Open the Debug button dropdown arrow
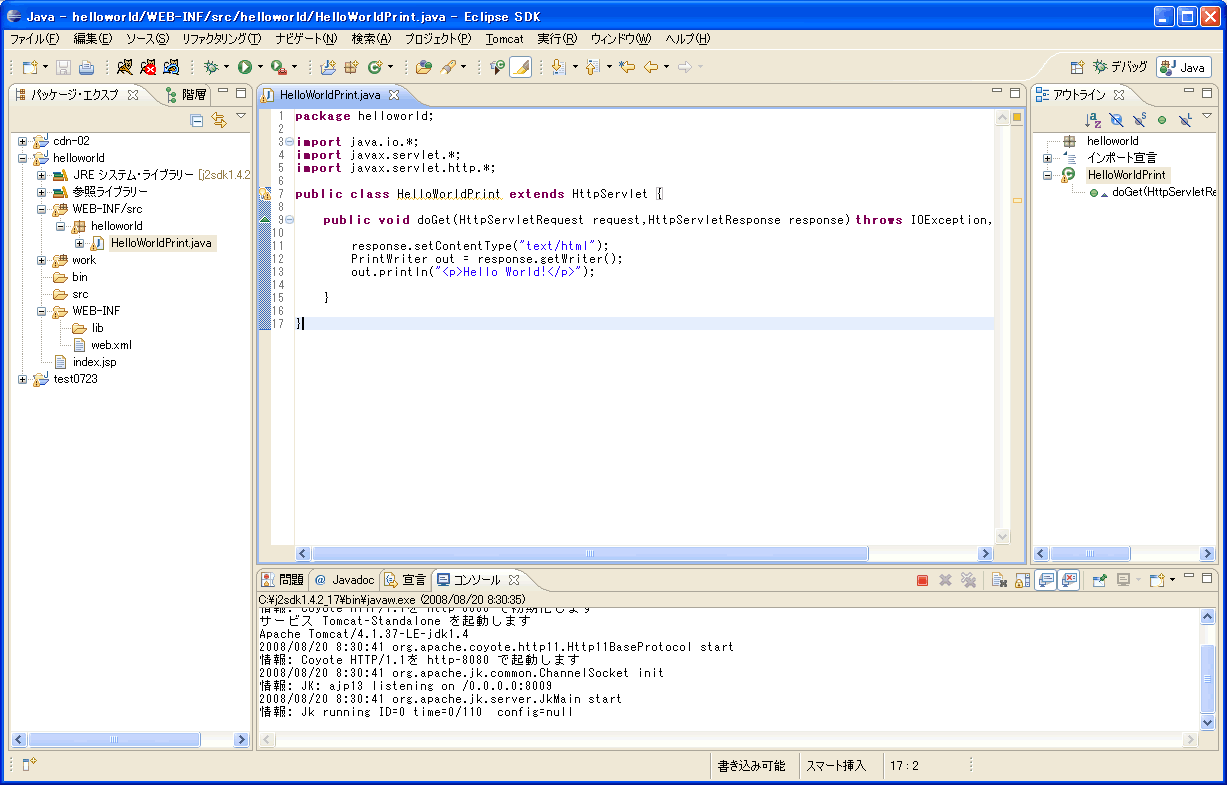 [226, 67]
